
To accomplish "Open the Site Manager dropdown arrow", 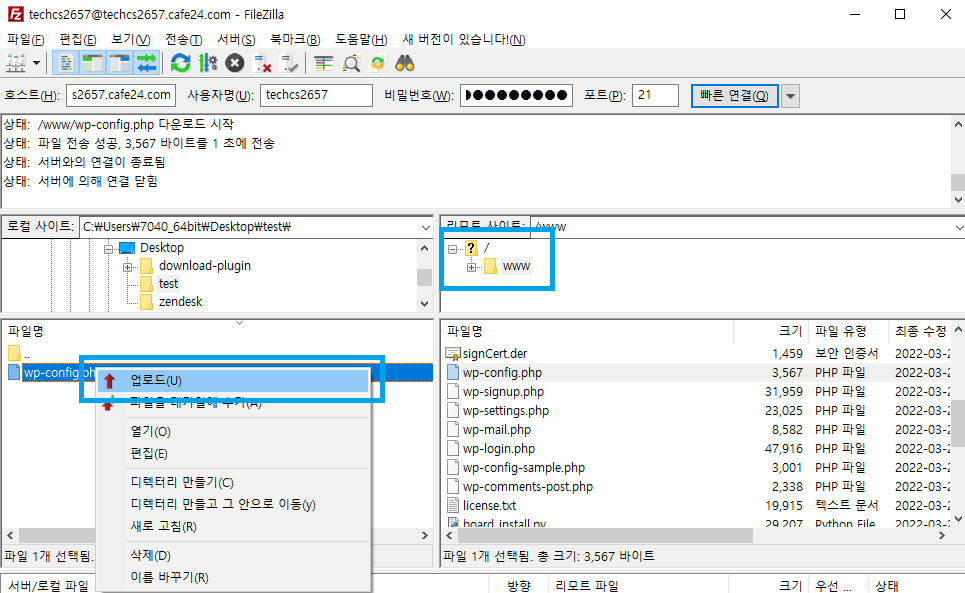I will click(x=38, y=63).
